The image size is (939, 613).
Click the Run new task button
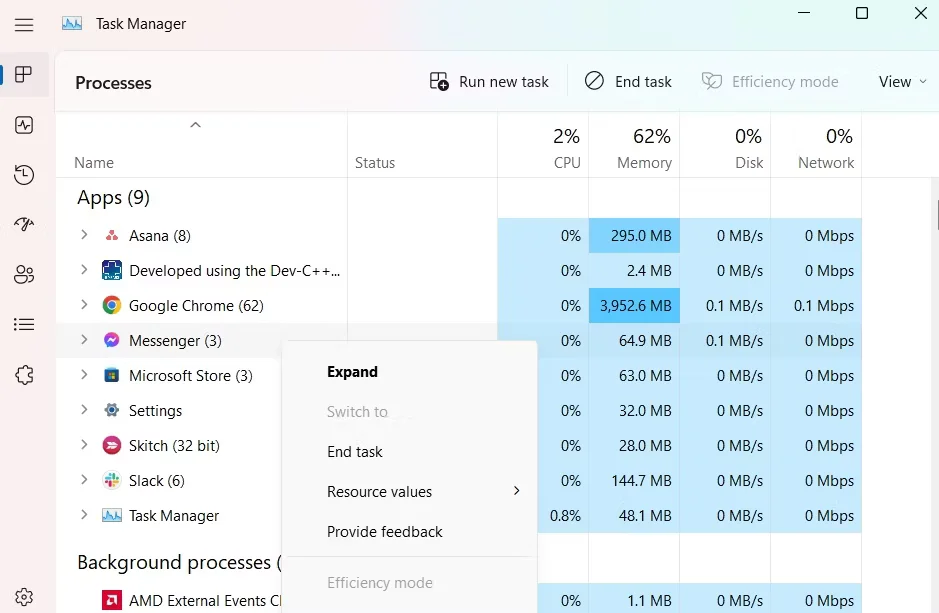point(489,81)
